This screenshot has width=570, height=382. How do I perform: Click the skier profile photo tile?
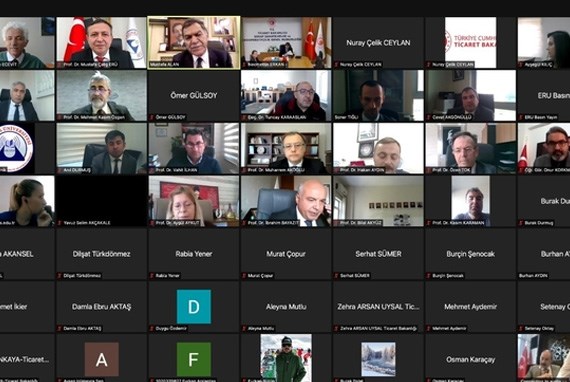286,358
